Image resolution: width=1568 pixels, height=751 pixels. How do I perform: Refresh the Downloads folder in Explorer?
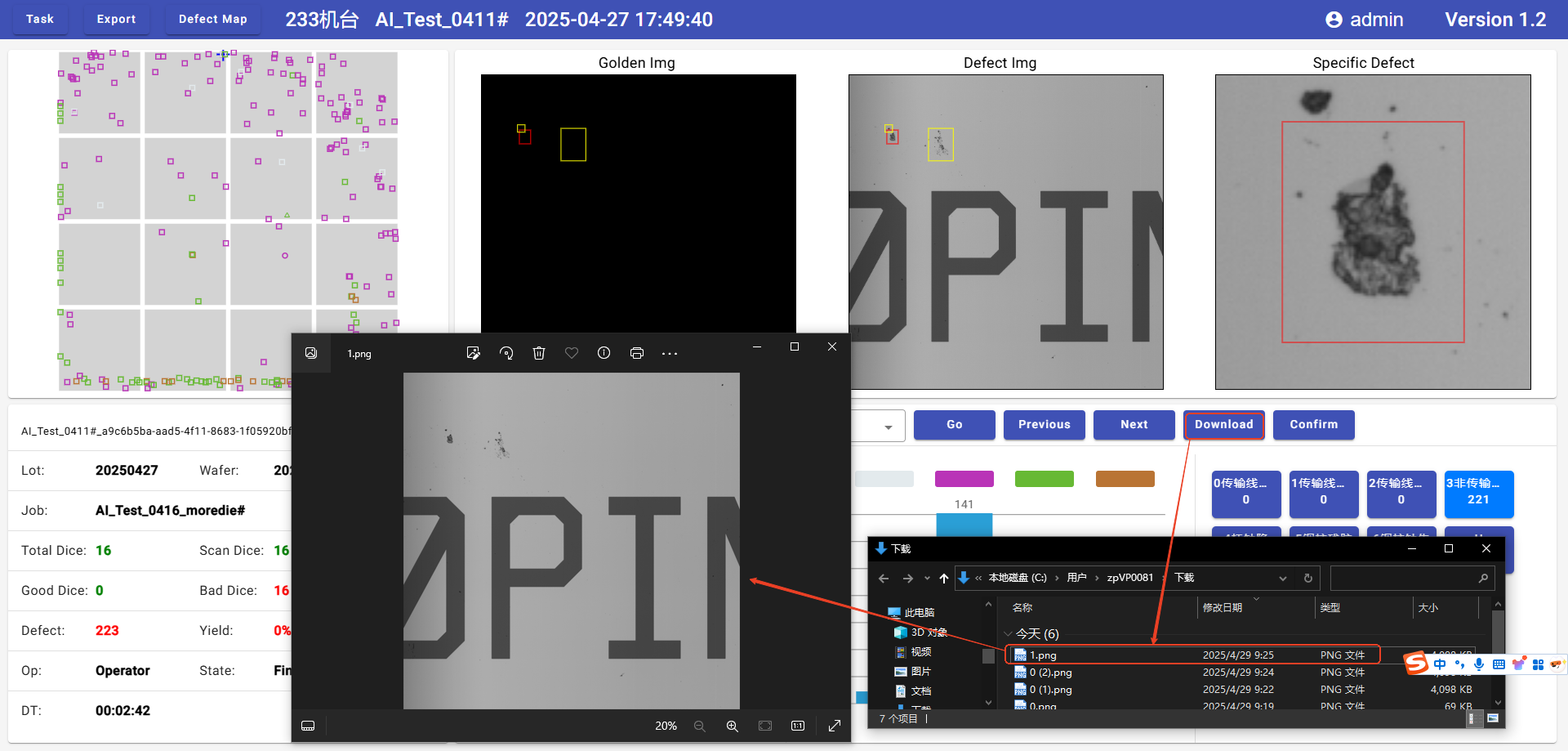click(1308, 578)
